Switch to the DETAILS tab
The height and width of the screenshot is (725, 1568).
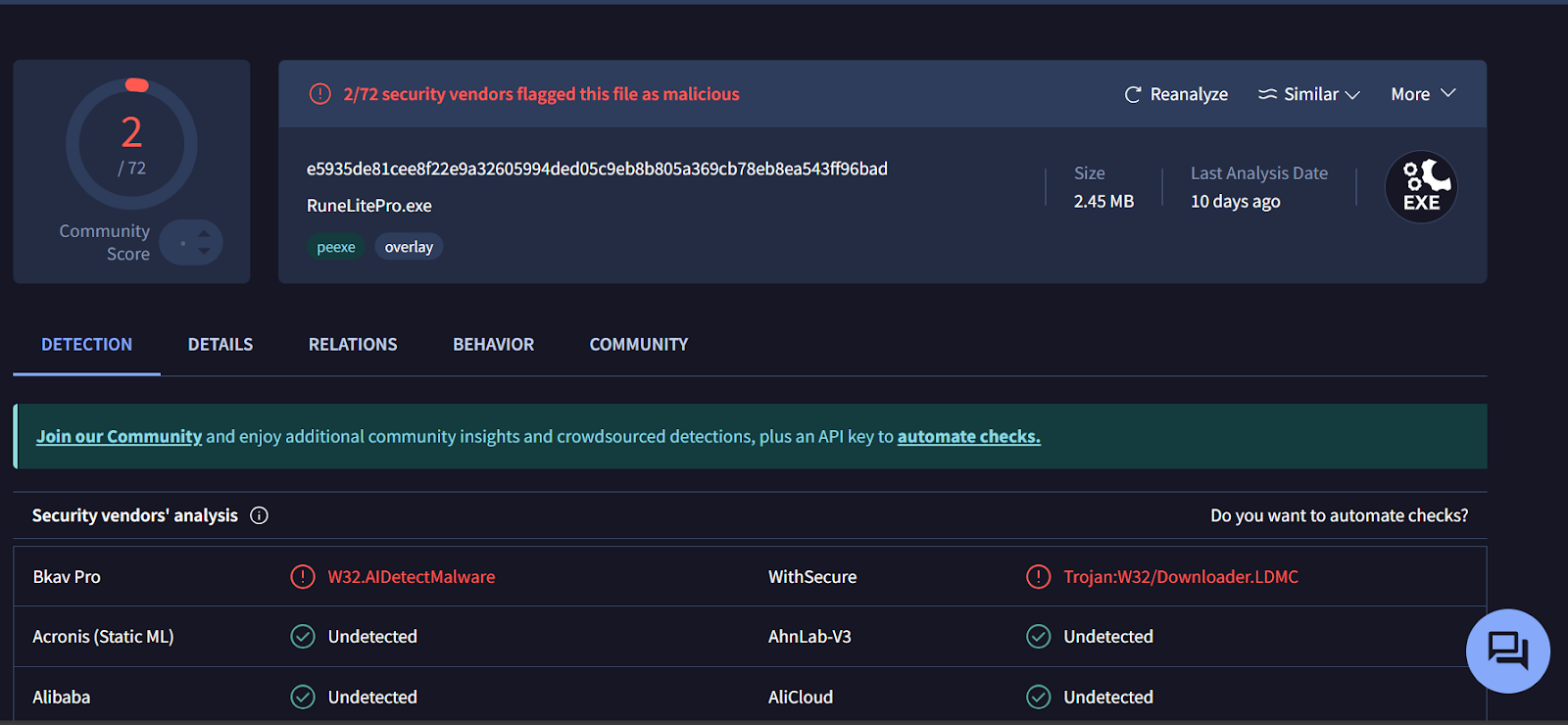pos(220,345)
